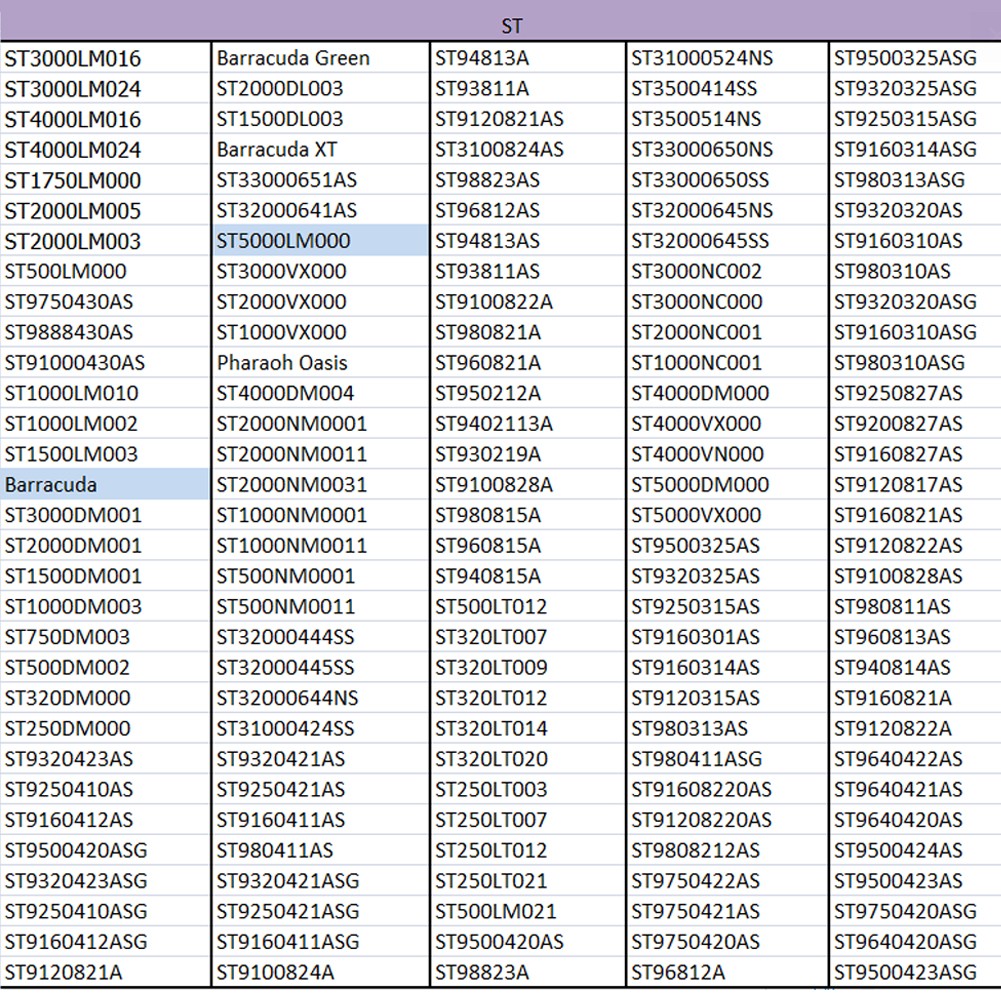This screenshot has height=1001, width=1001.
Task: Select cell ST98823A
Action: pos(528,972)
